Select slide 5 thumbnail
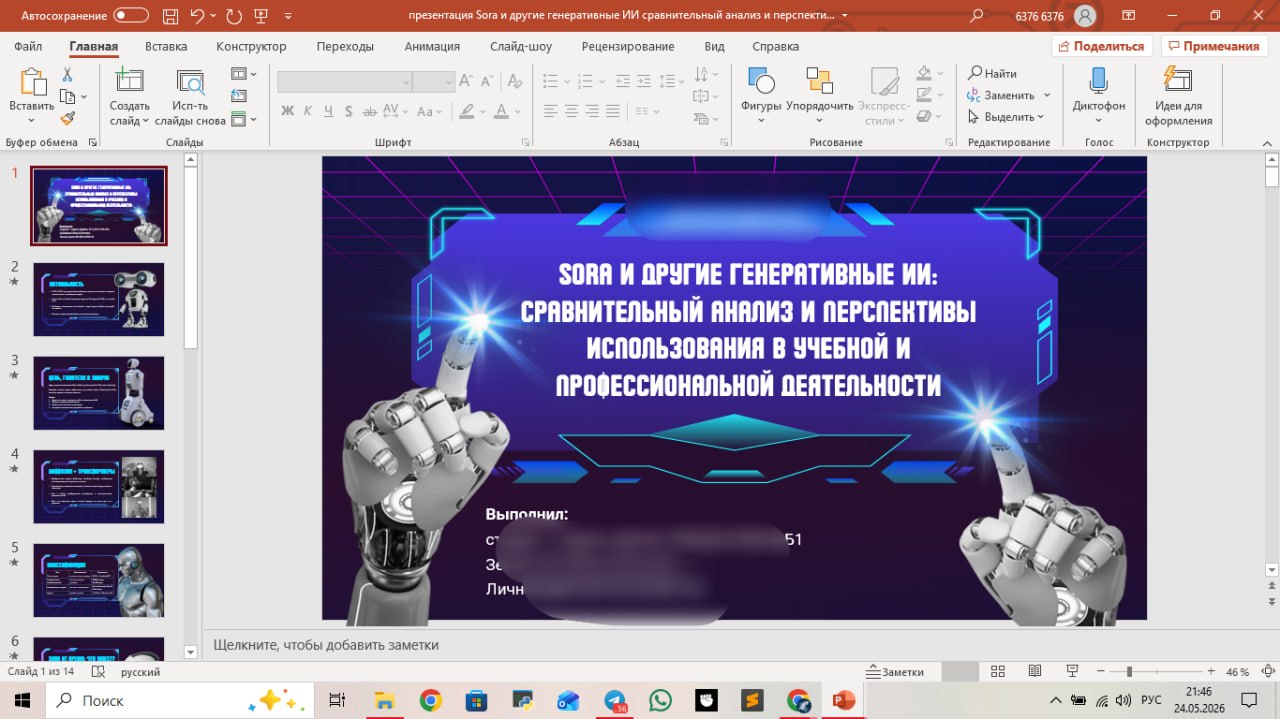The width and height of the screenshot is (1280, 719). click(99, 581)
